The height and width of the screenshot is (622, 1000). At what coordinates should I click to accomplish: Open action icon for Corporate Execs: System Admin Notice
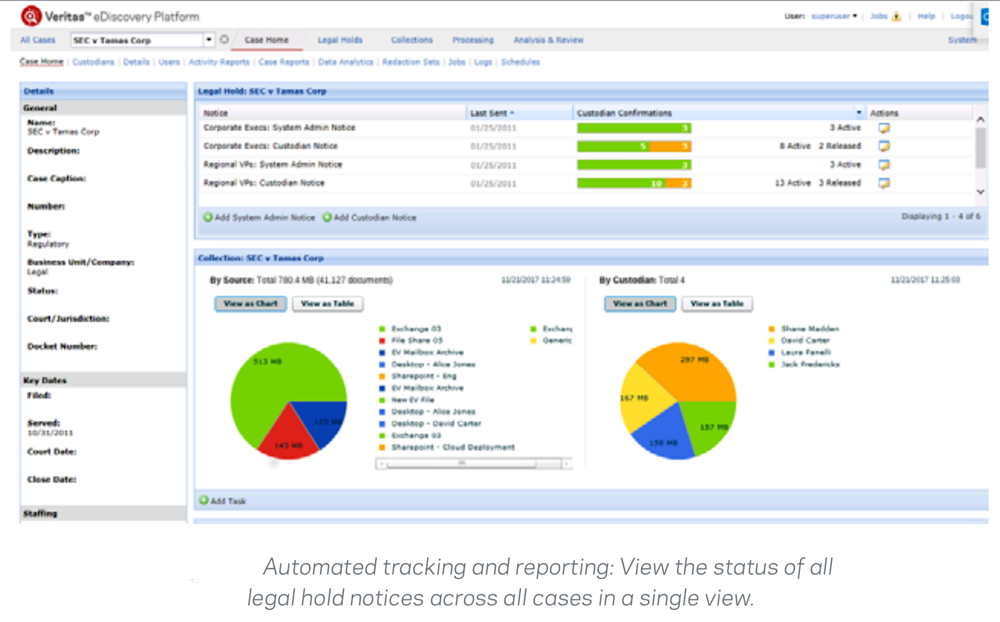(884, 128)
